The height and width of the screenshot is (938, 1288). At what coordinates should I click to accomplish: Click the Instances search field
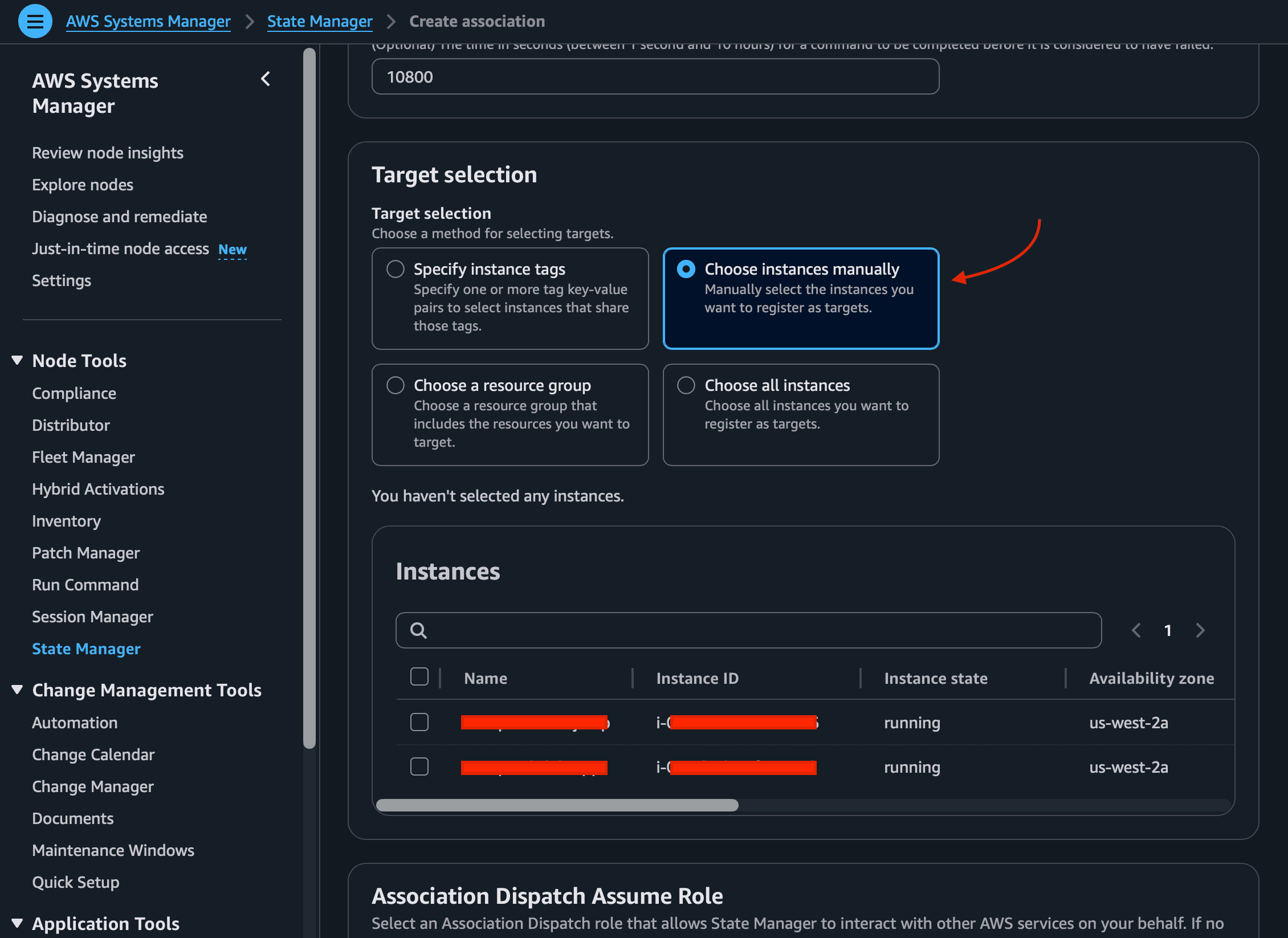tap(748, 630)
